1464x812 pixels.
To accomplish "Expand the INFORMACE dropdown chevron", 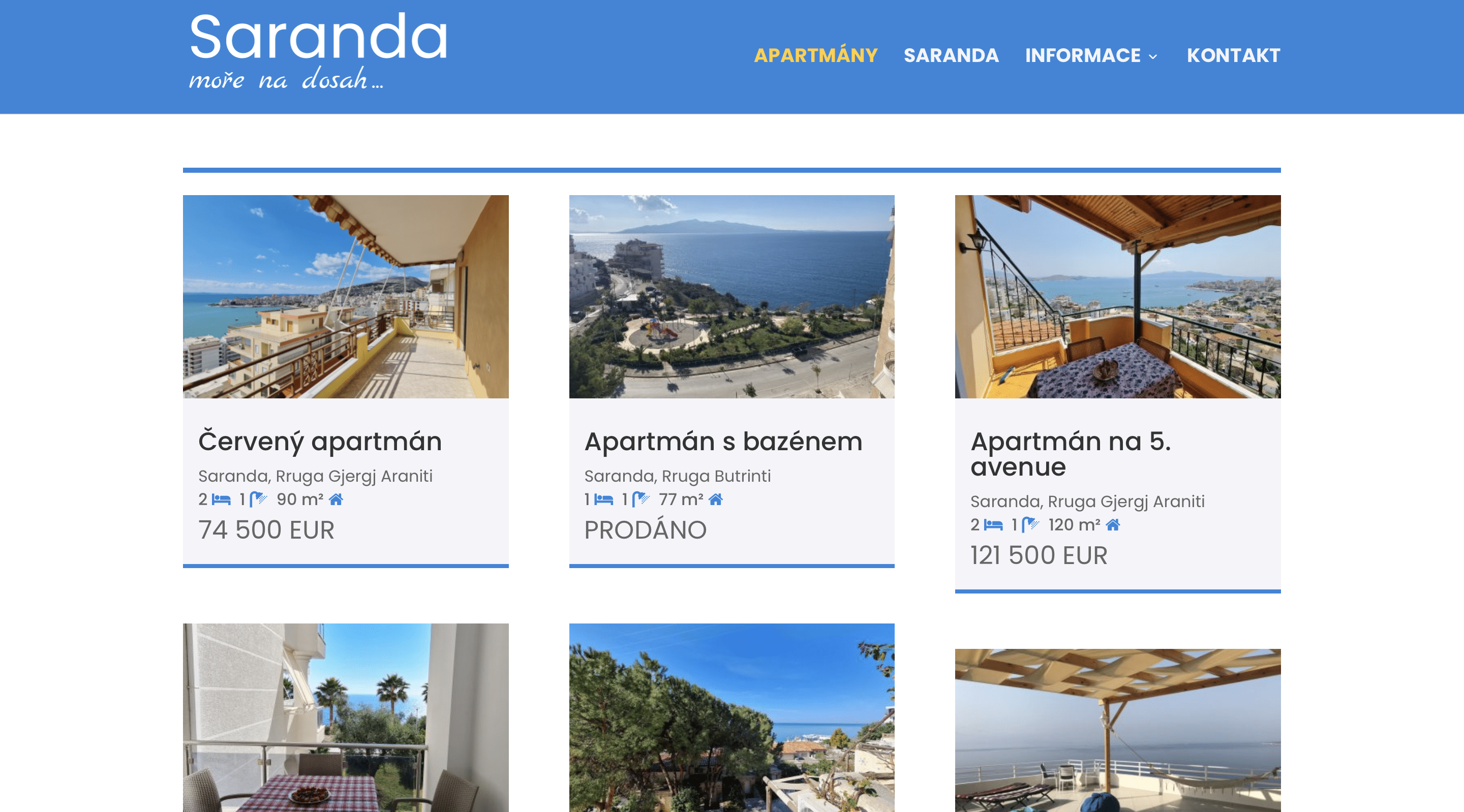I will coord(1152,56).
